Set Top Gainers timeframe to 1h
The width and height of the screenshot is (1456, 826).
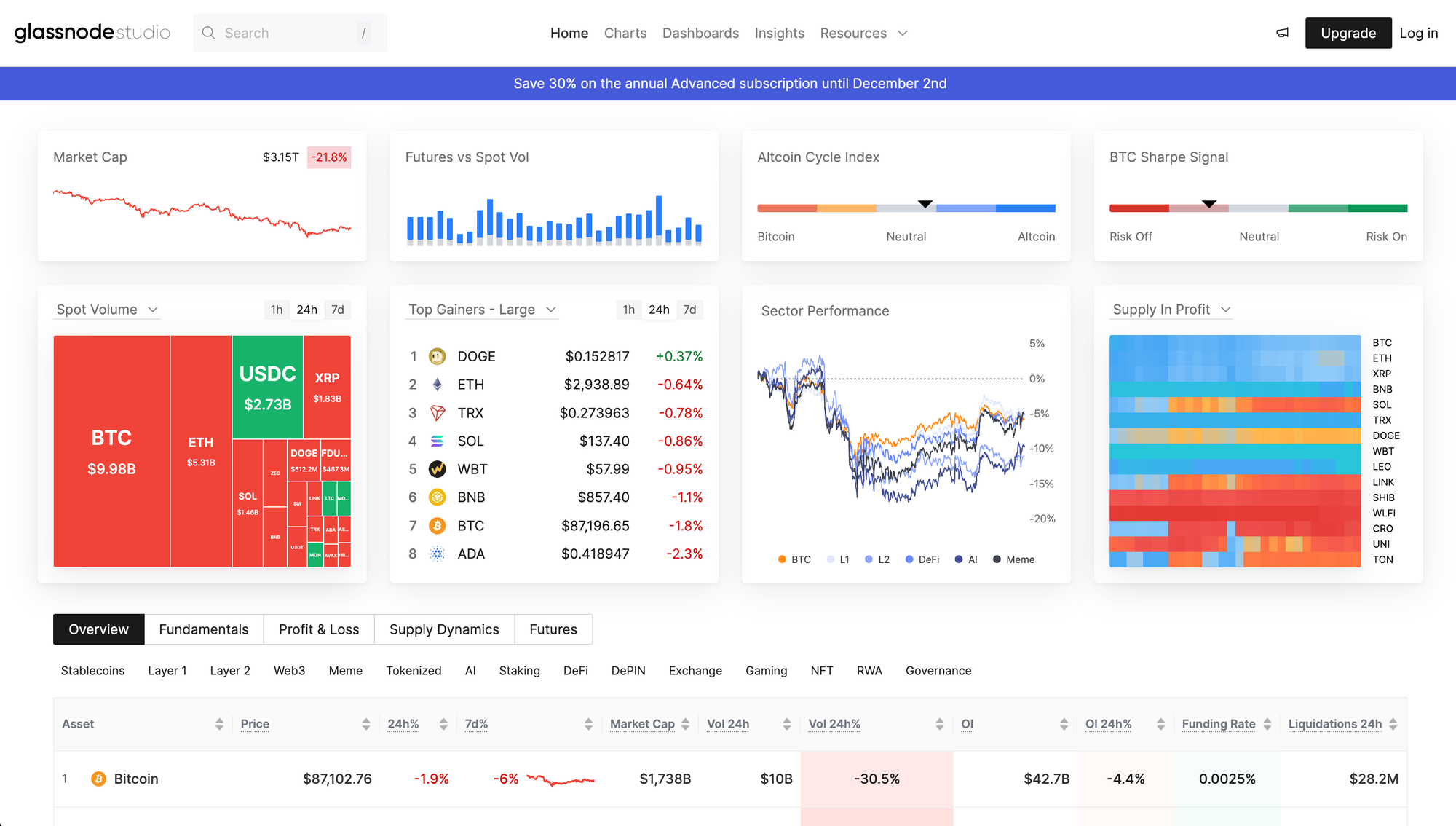click(x=628, y=310)
